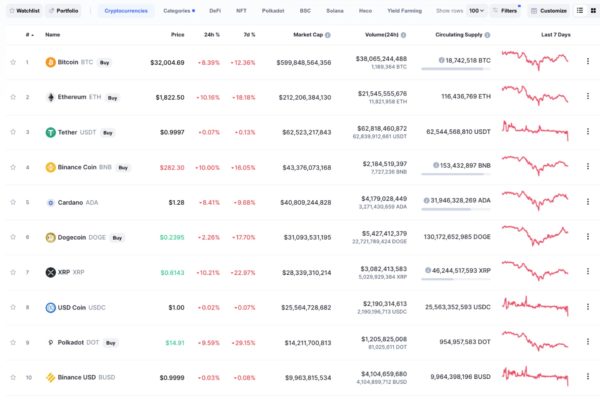The width and height of the screenshot is (600, 400).
Task: Open Bitcoin 7-day price chart
Action: [535, 60]
